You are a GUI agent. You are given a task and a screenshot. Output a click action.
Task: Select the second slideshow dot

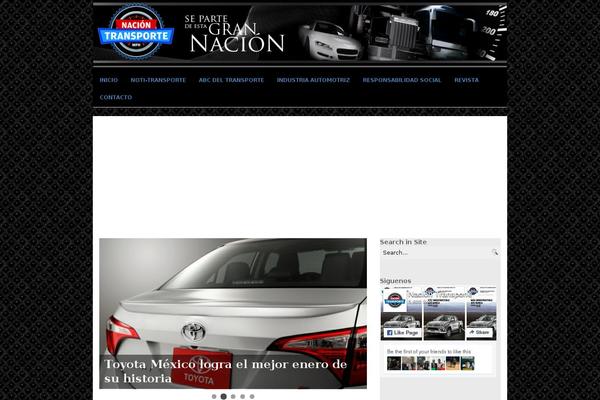click(223, 397)
